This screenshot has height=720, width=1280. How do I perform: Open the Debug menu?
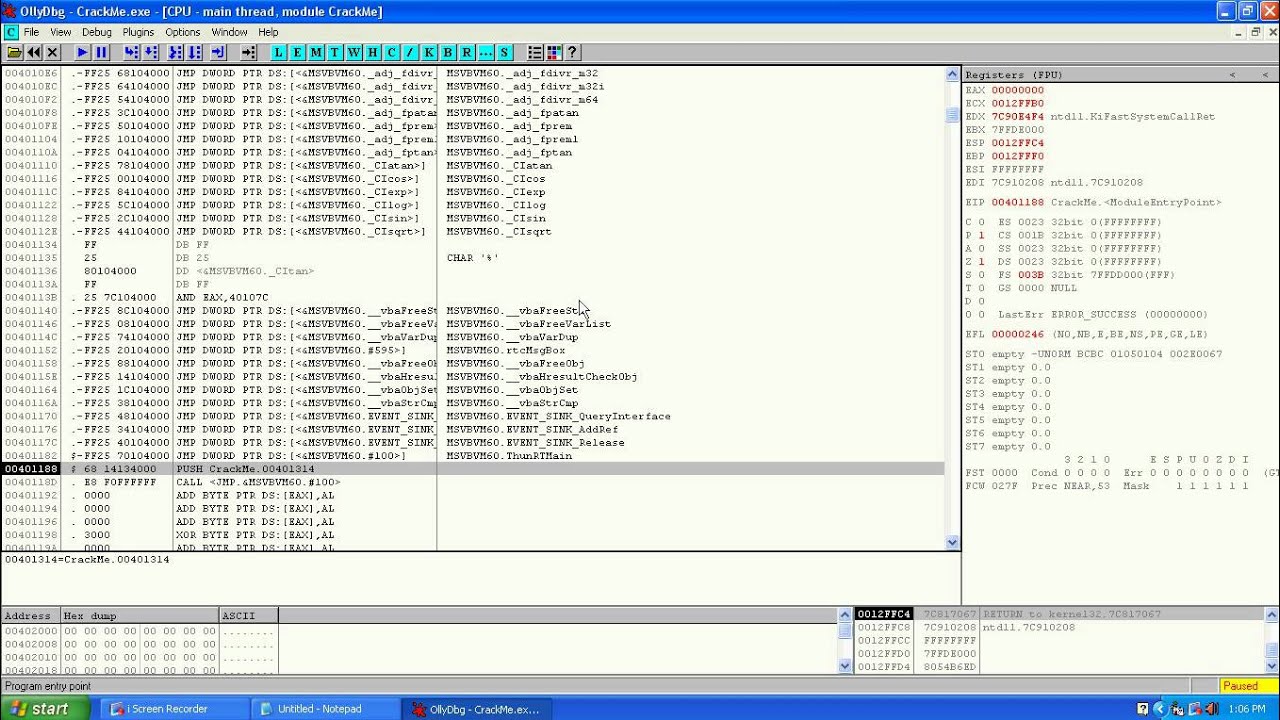[97, 32]
